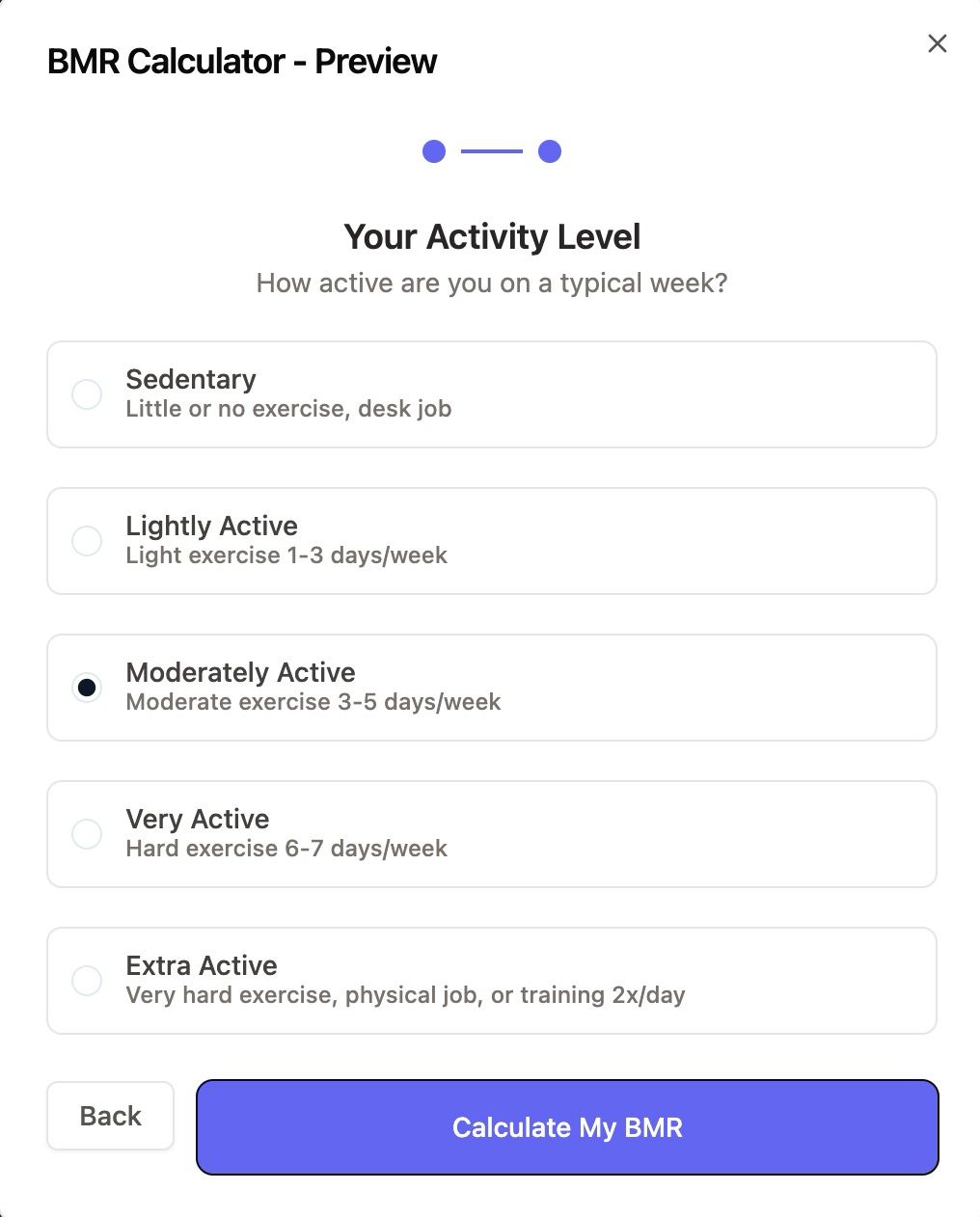Screen dimensions: 980x1217
Task: Click "Light exercise 1-3 days/week" description
Action: tap(286, 555)
